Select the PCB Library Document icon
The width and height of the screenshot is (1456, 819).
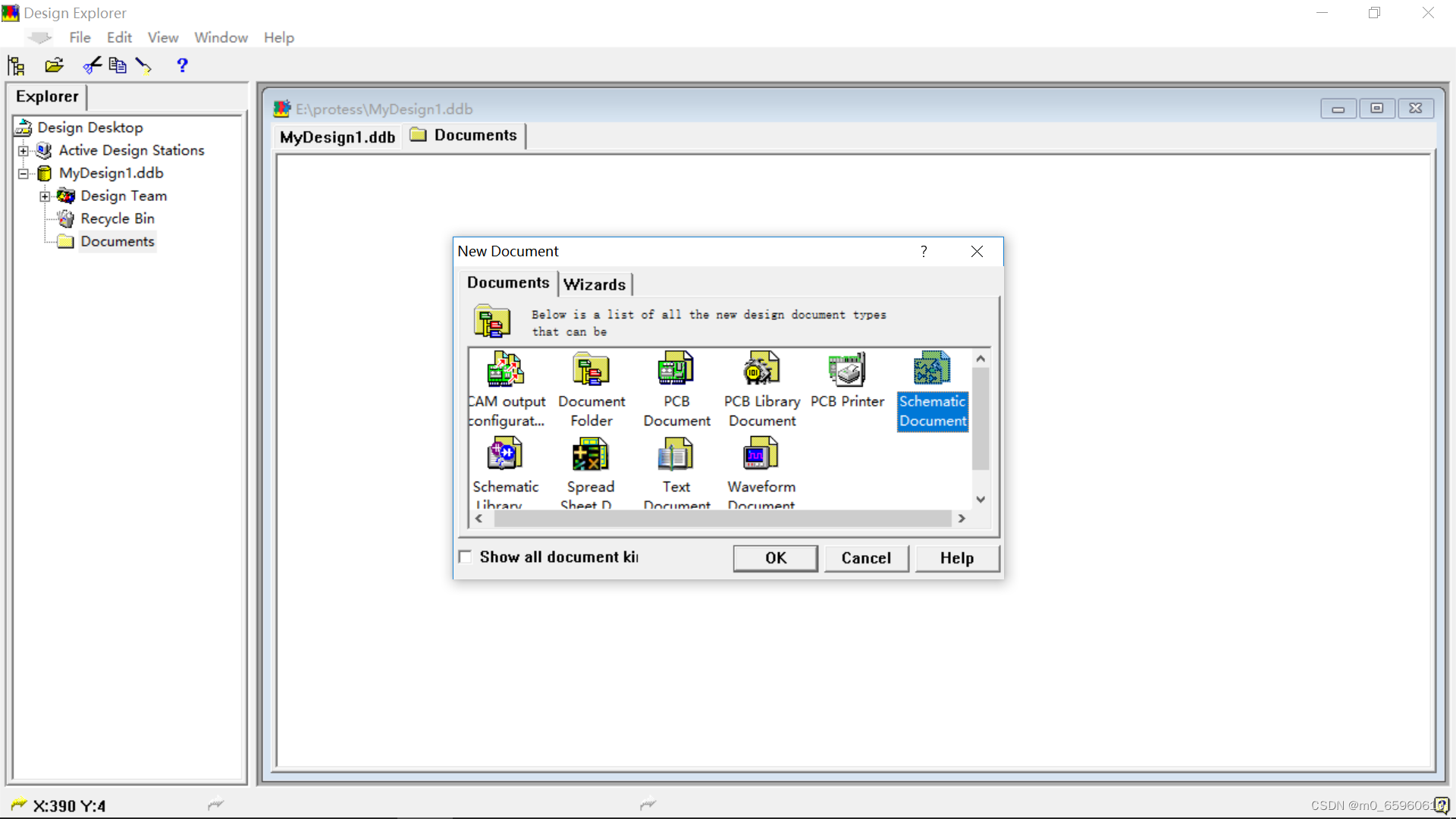pos(761,369)
